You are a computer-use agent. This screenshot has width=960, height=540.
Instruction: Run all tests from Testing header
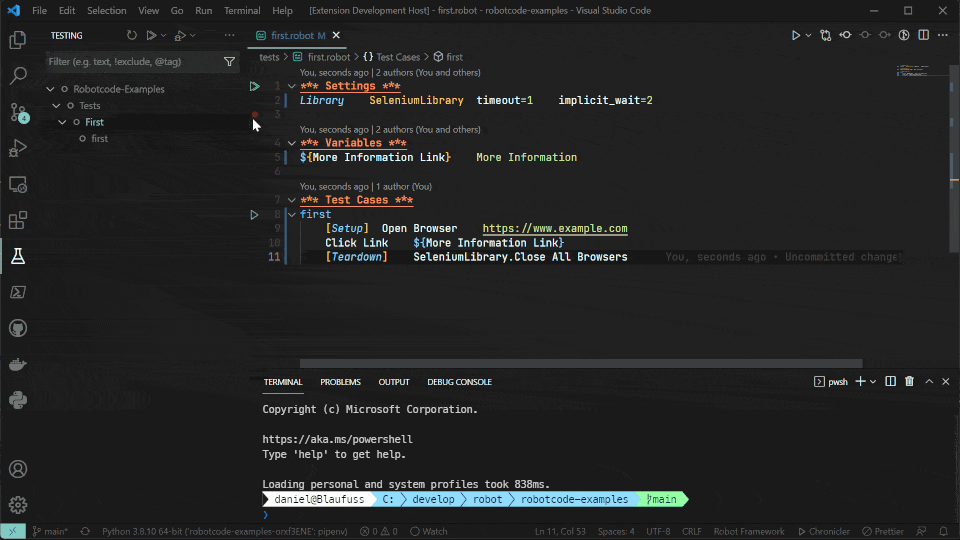coord(151,36)
